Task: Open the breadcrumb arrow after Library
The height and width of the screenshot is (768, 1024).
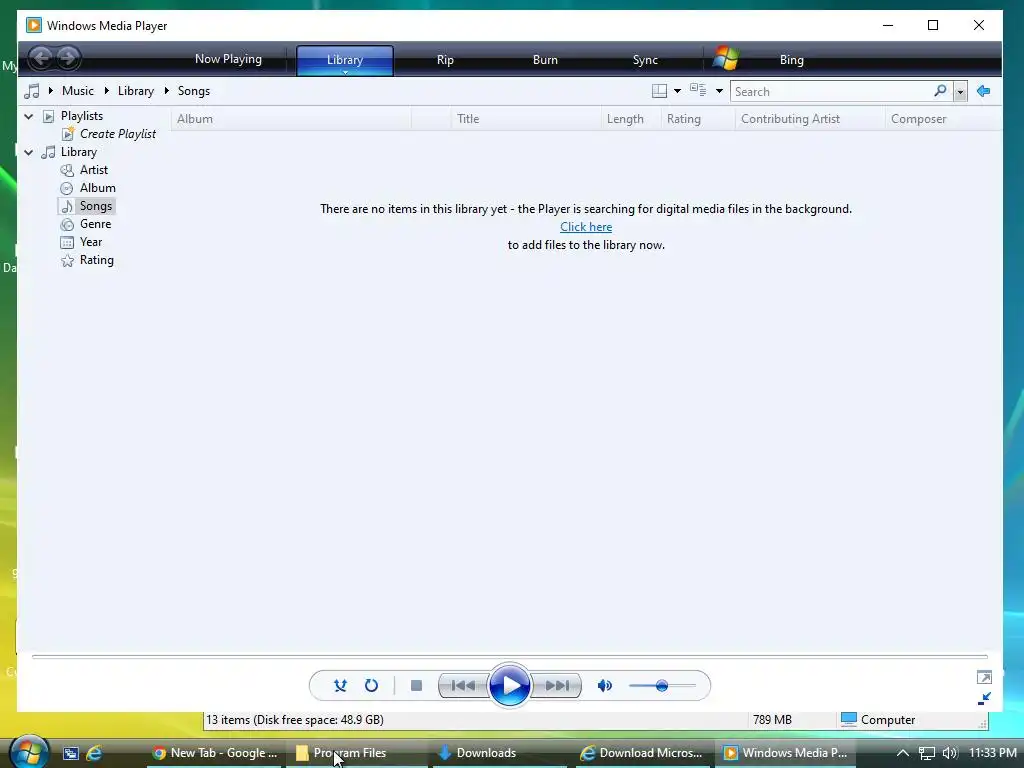Action: (167, 91)
